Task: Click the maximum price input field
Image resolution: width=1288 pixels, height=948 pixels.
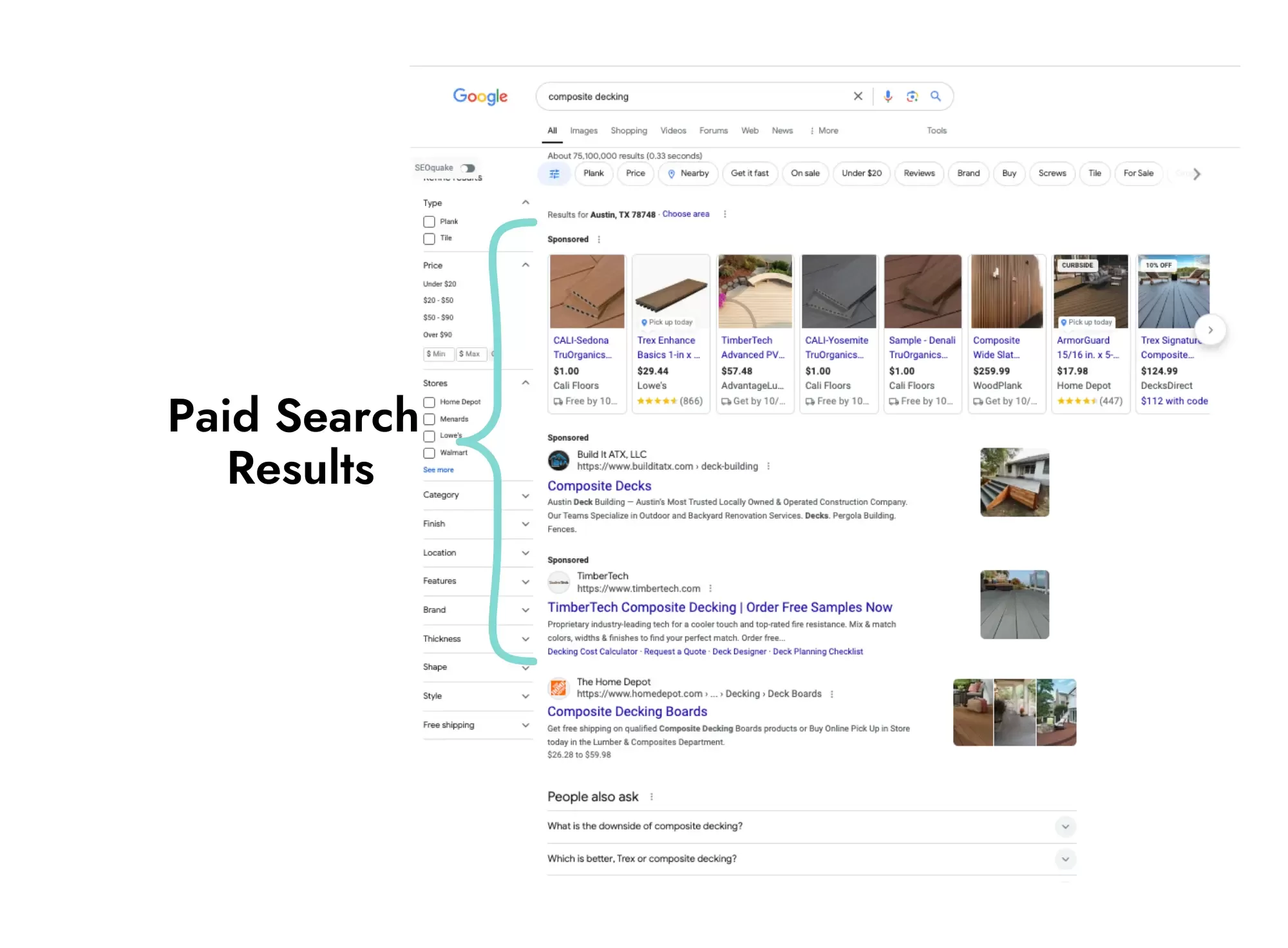Action: (x=471, y=354)
